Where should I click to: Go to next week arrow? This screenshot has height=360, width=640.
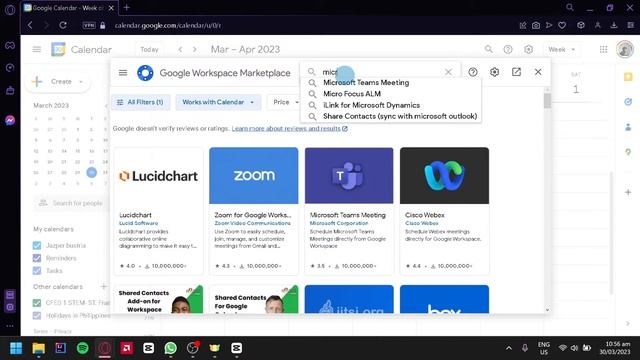(x=195, y=49)
